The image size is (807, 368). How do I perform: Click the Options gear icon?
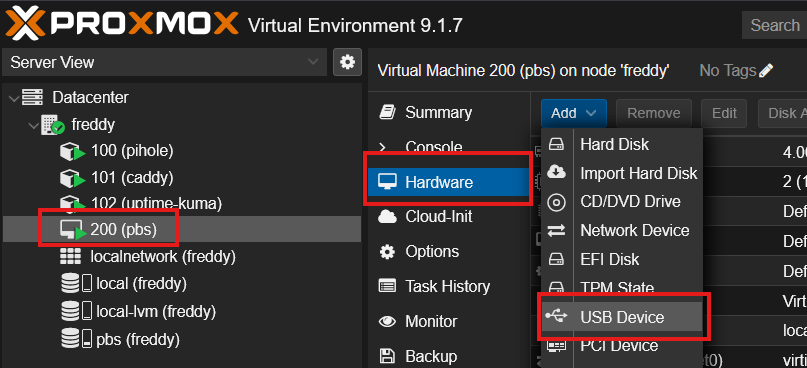tap(387, 252)
